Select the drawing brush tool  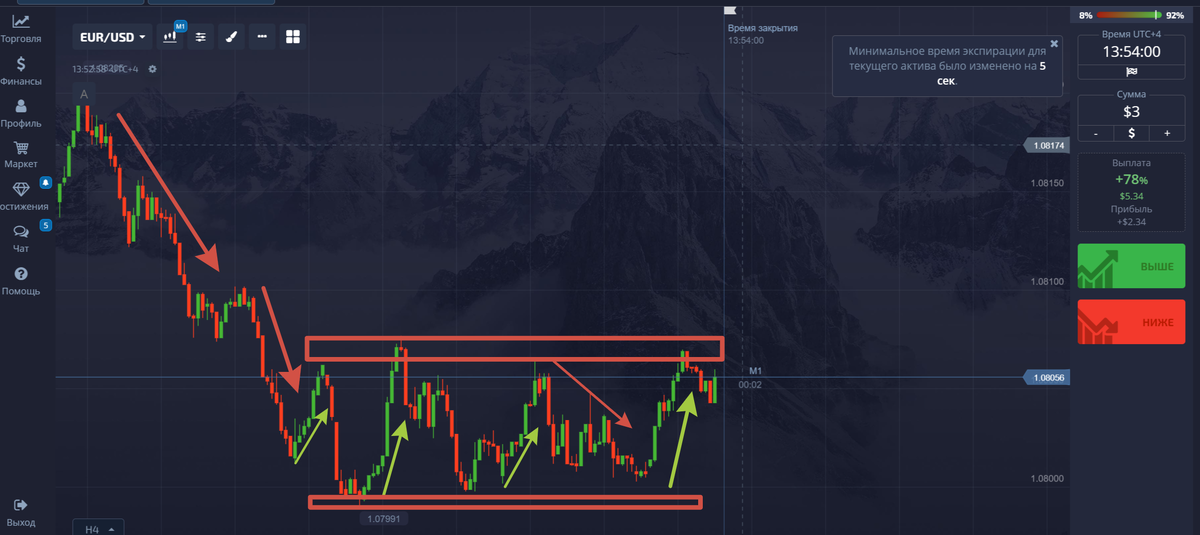[x=231, y=37]
